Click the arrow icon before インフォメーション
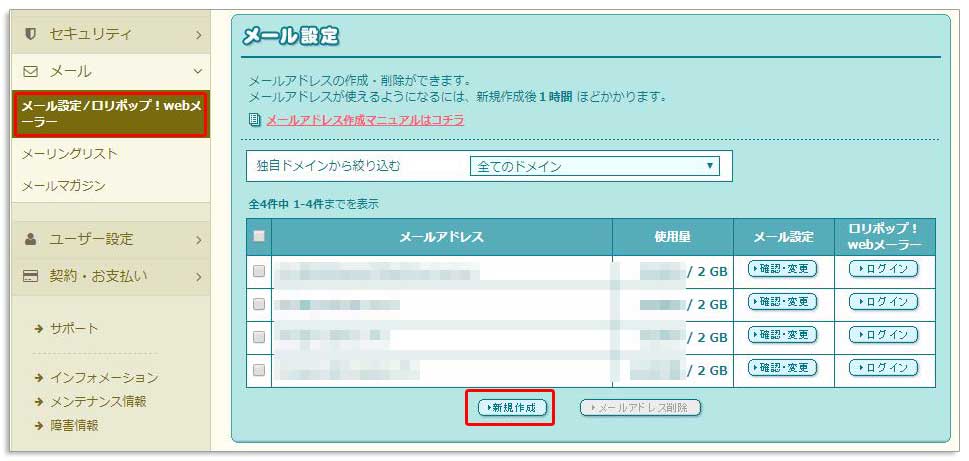This screenshot has height=461, width=969. [40, 378]
